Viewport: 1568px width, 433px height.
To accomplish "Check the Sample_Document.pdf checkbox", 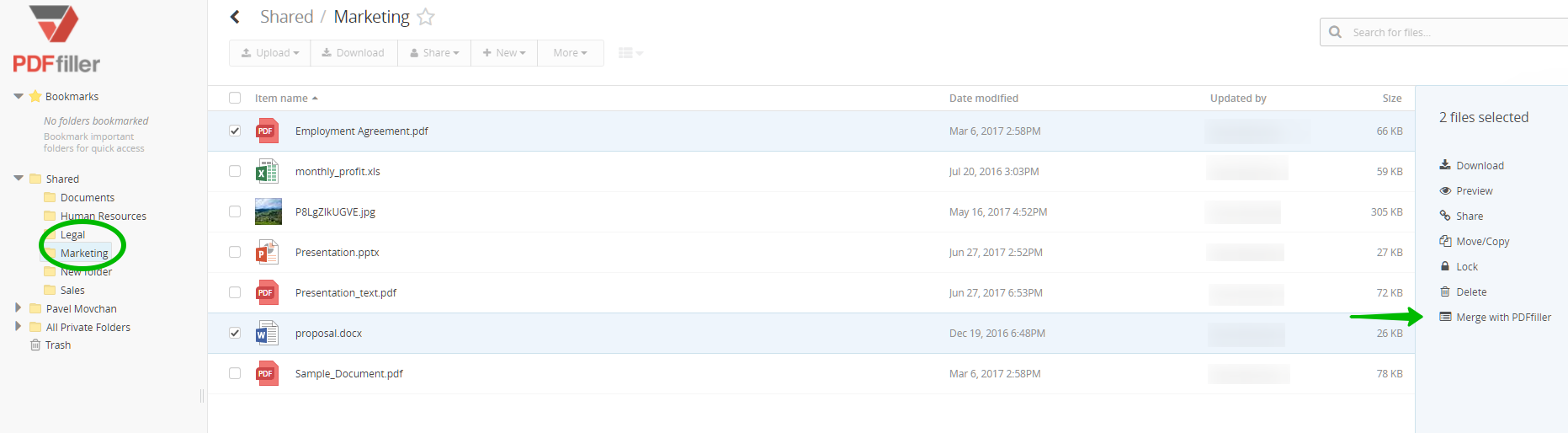I will pyautogui.click(x=235, y=373).
